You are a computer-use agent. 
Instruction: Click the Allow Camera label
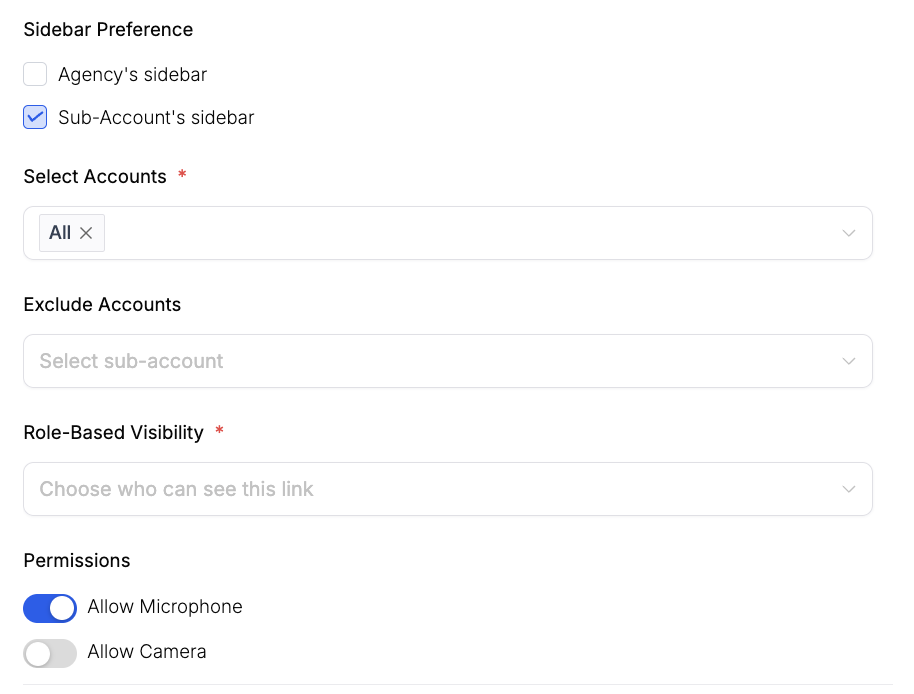[146, 652]
